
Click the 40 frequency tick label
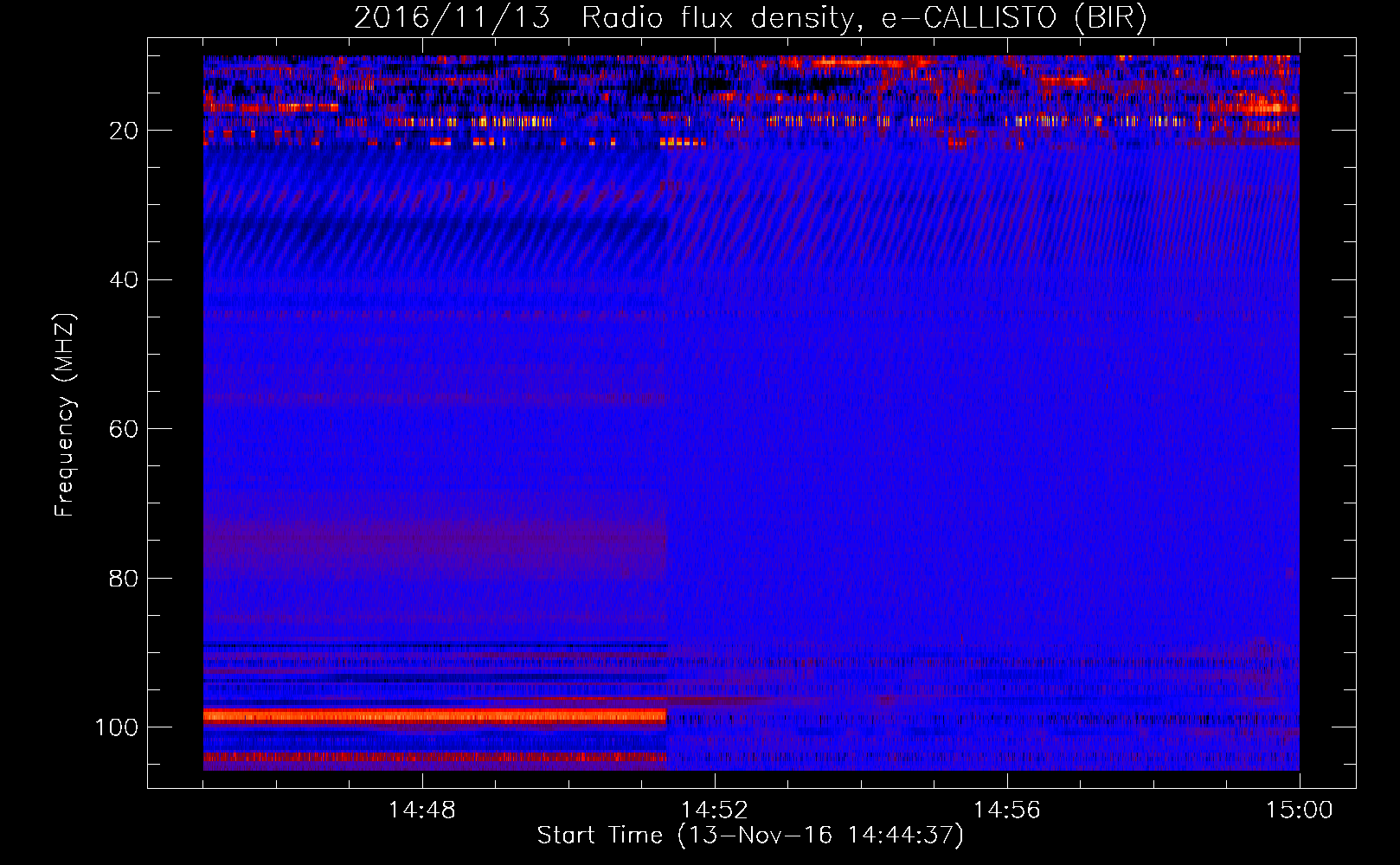click(124, 279)
